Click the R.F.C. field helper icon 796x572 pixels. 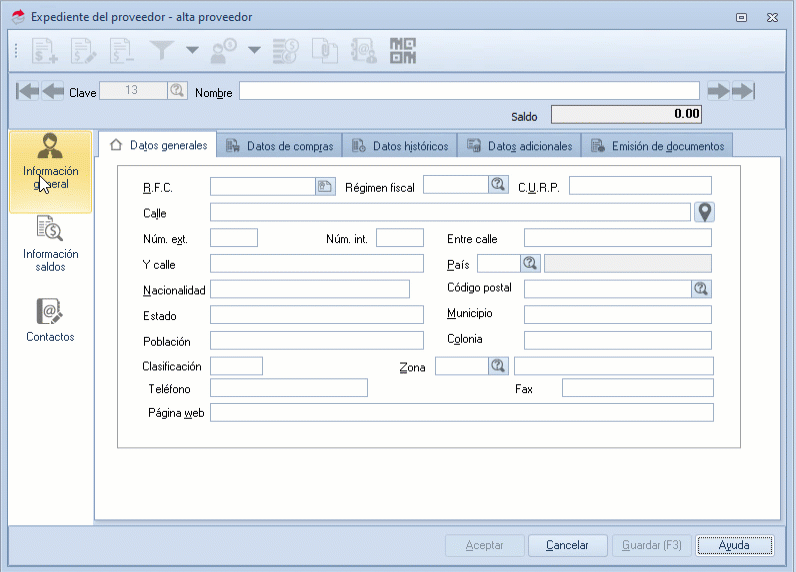(324, 186)
